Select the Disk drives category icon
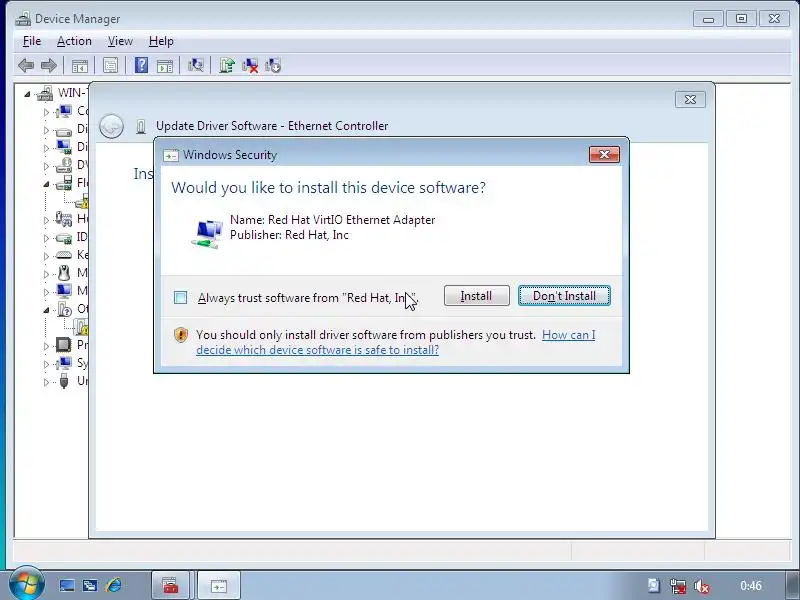This screenshot has width=800, height=600. [64, 130]
